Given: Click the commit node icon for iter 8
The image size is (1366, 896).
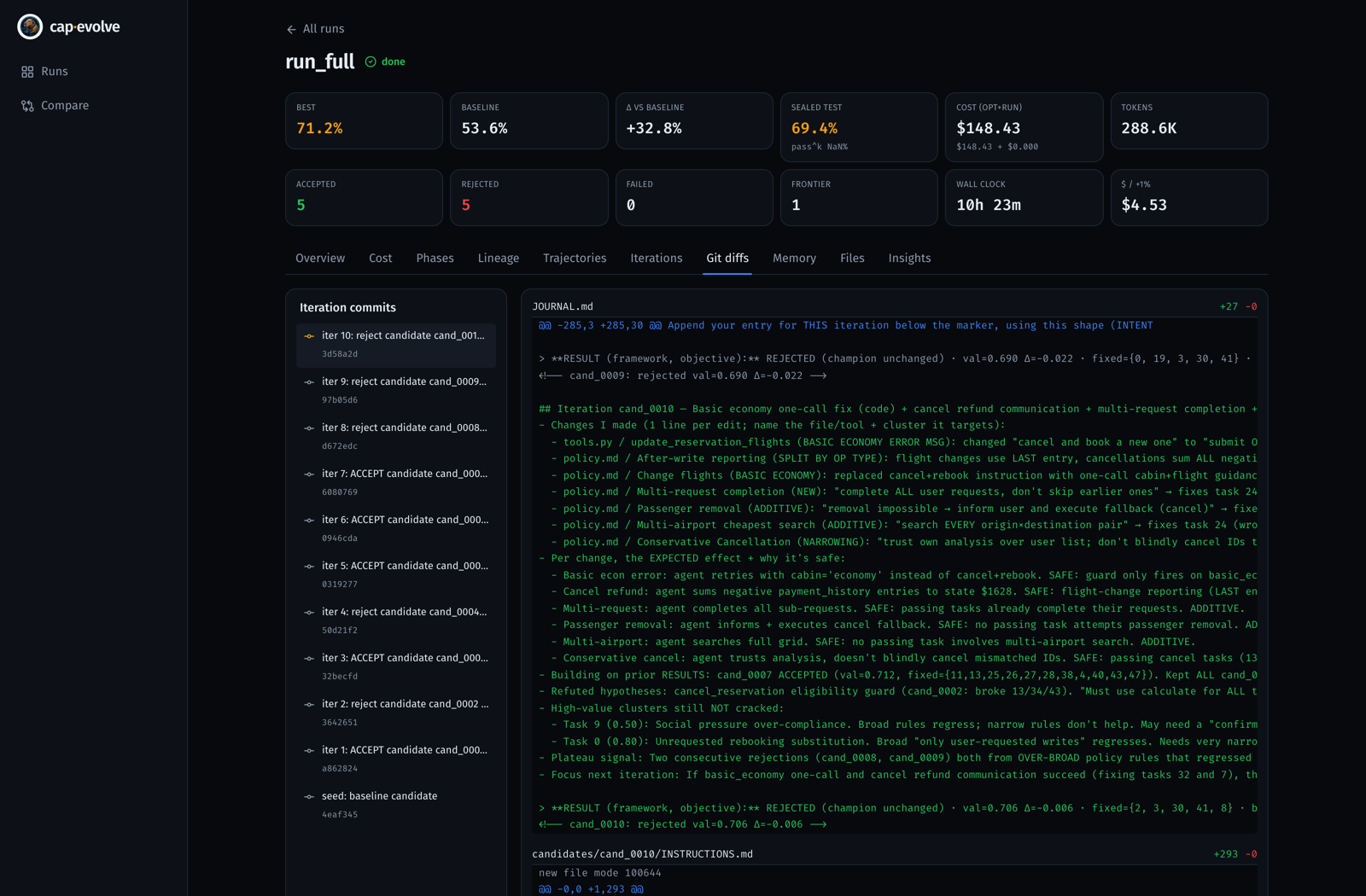Looking at the screenshot, I should point(309,428).
